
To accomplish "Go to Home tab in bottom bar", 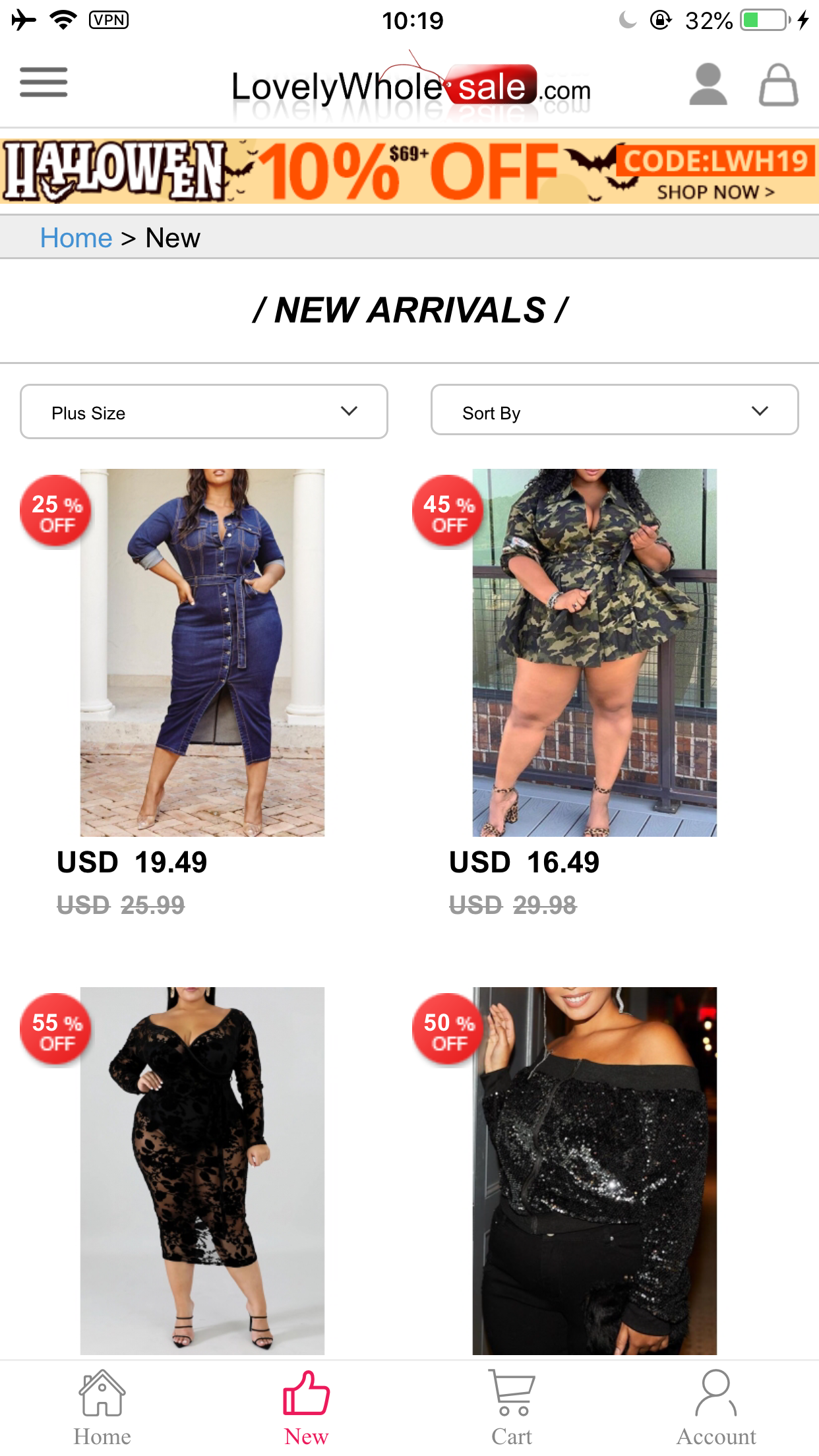I will click(x=102, y=1407).
